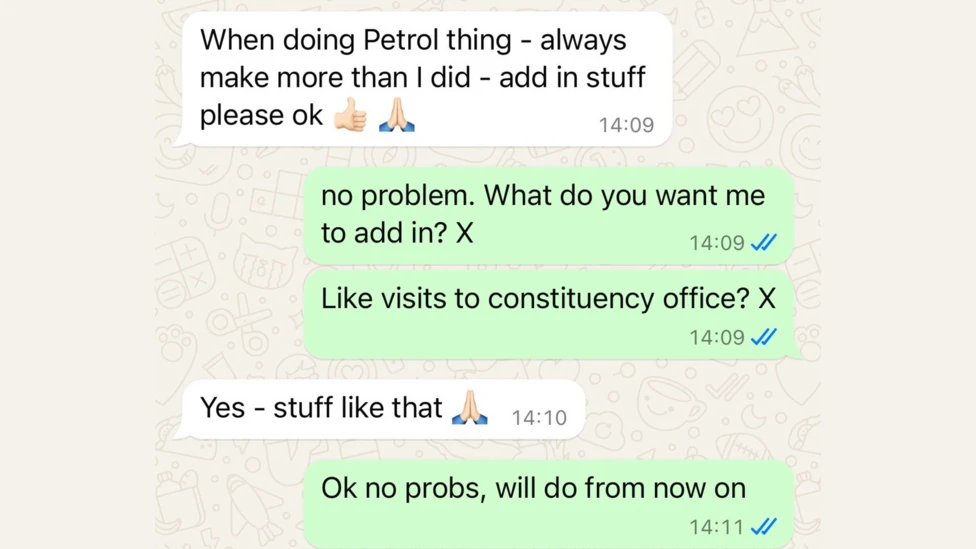
Task: Click the 14:10 timestamp on received message
Action: pyautogui.click(x=539, y=418)
